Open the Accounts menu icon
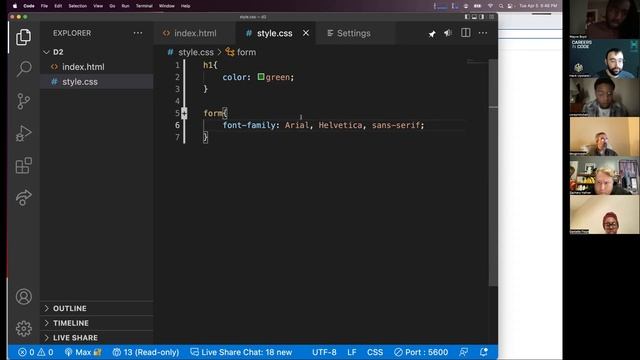The image size is (640, 360). point(24,296)
